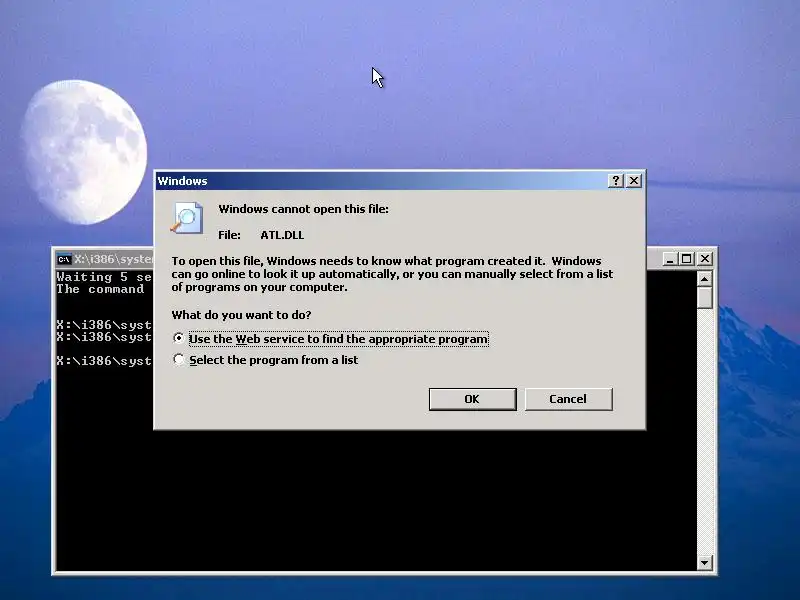The image size is (800, 600).
Task: Click command prompt scrollbar up arrow
Action: pos(705,279)
